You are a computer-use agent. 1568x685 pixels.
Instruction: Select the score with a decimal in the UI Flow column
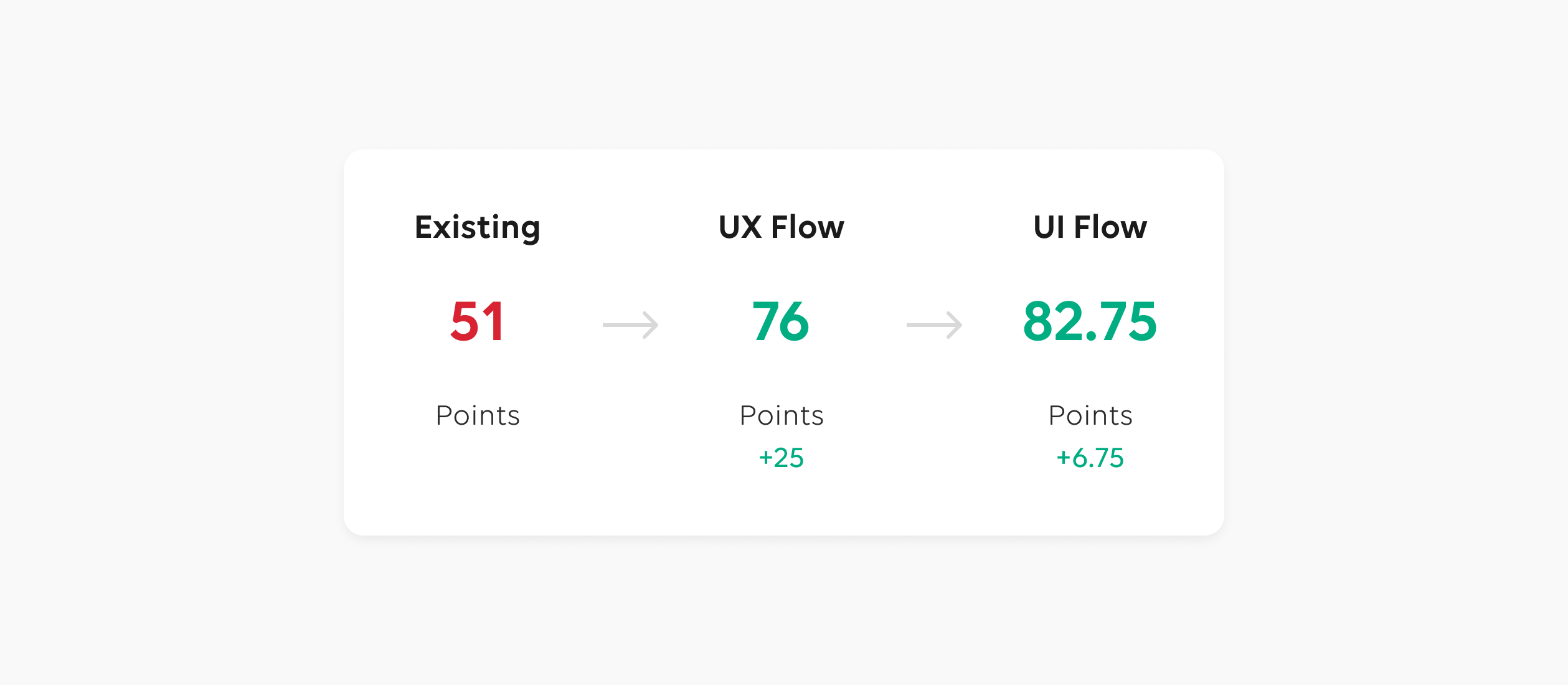(x=1090, y=321)
